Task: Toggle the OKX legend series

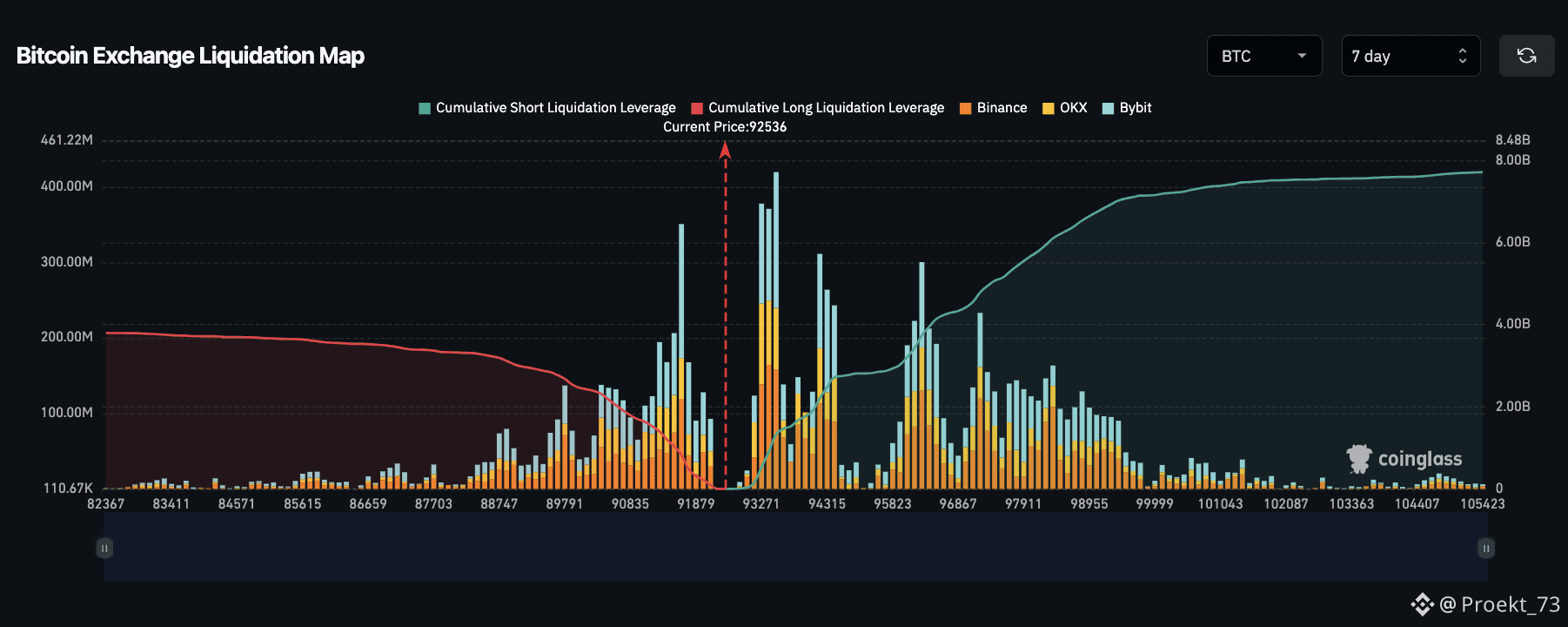Action: [x=1065, y=108]
